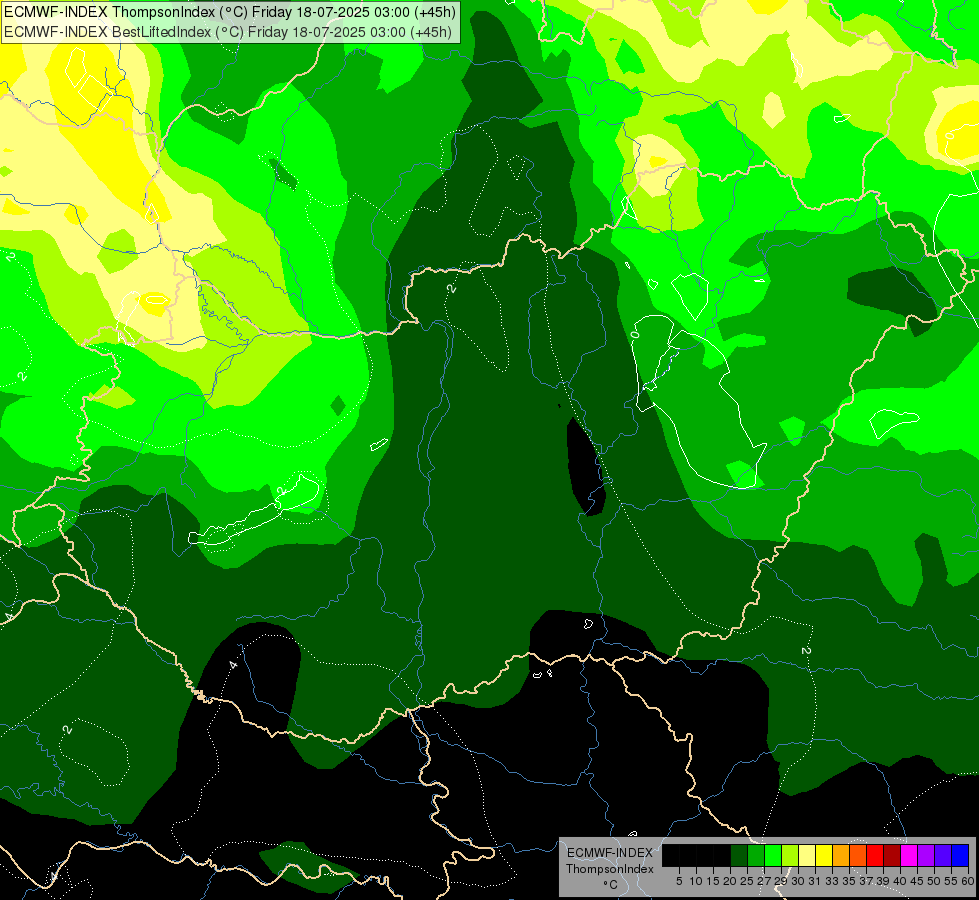Select the purple 45–50 legend swatch

click(x=926, y=855)
